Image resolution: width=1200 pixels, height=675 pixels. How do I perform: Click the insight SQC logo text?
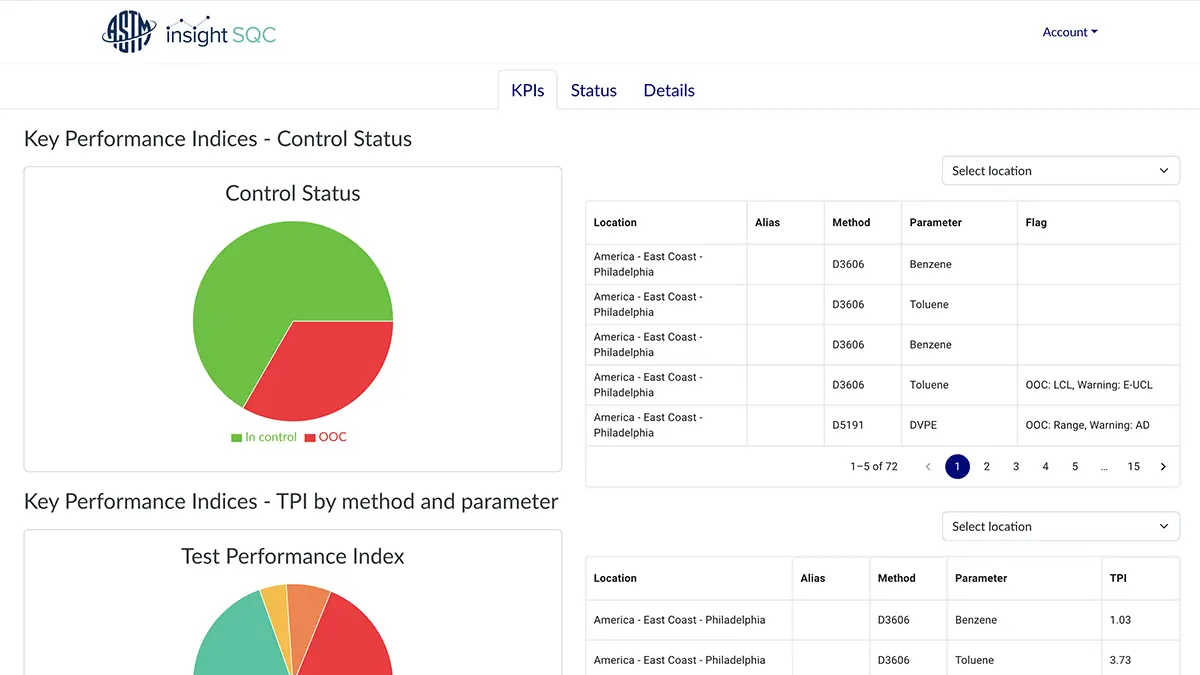pos(221,33)
